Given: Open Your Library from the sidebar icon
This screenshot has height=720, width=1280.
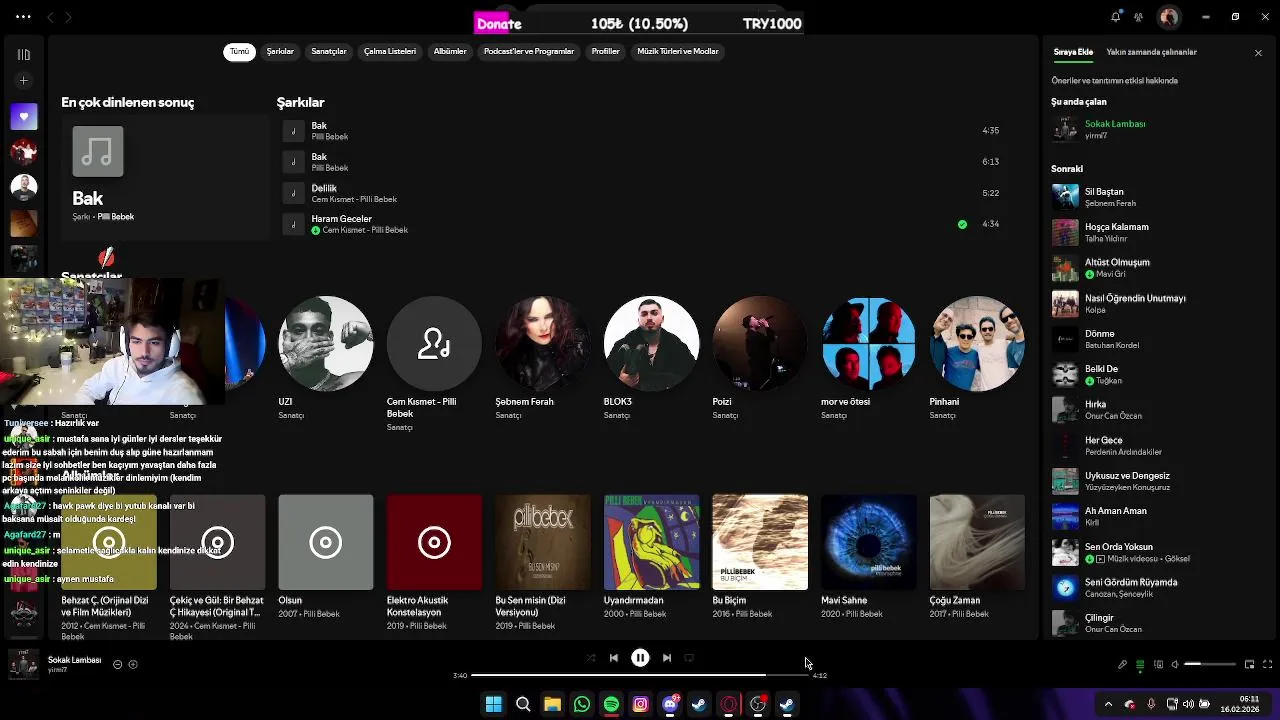Looking at the screenshot, I should coord(24,54).
